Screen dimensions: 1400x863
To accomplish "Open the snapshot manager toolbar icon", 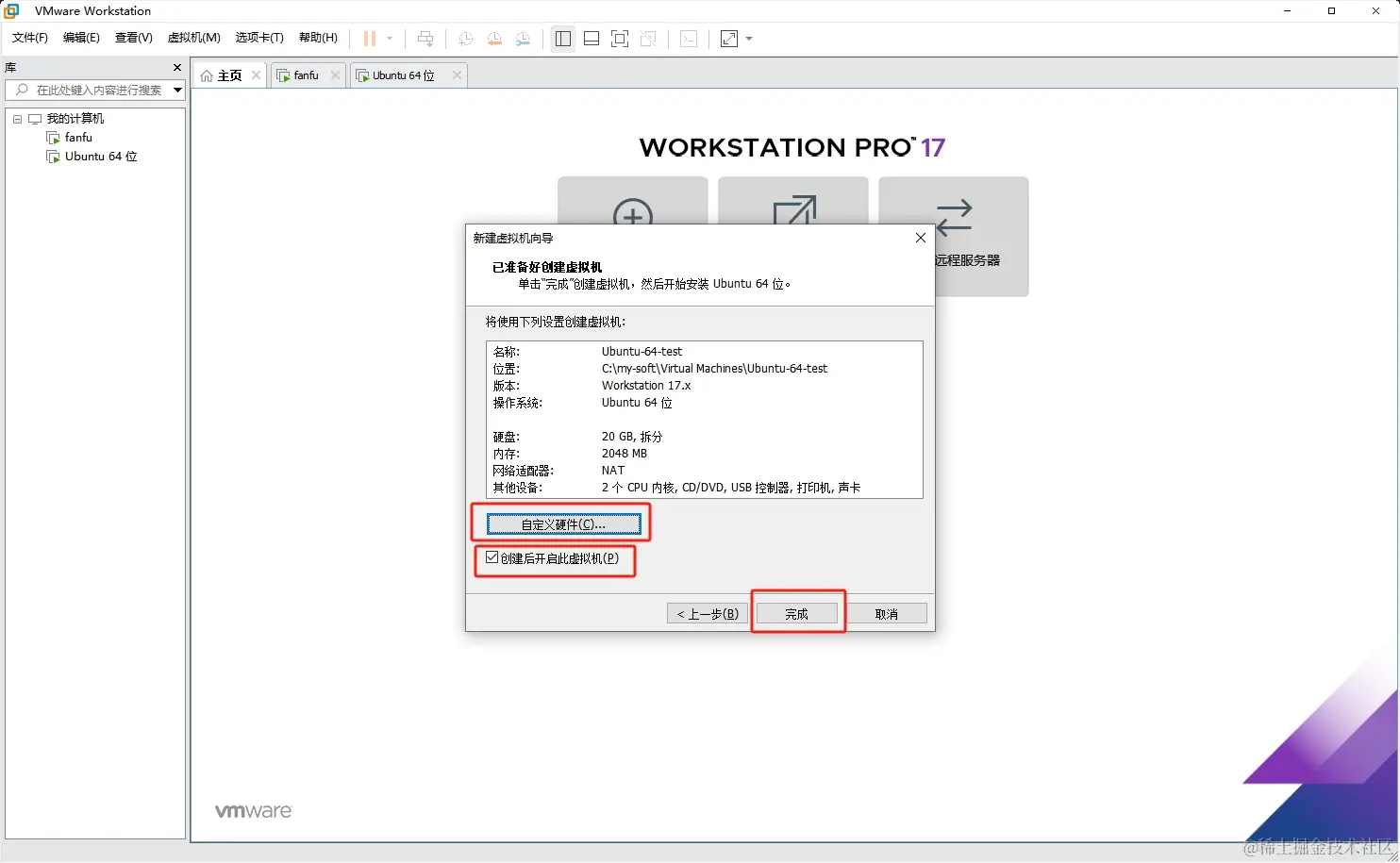I will tap(524, 39).
